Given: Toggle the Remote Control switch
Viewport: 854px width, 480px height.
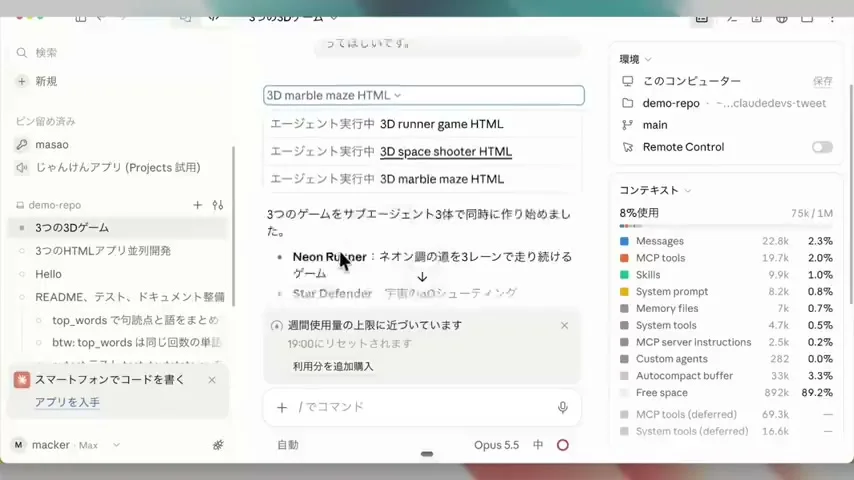Looking at the screenshot, I should 822,147.
